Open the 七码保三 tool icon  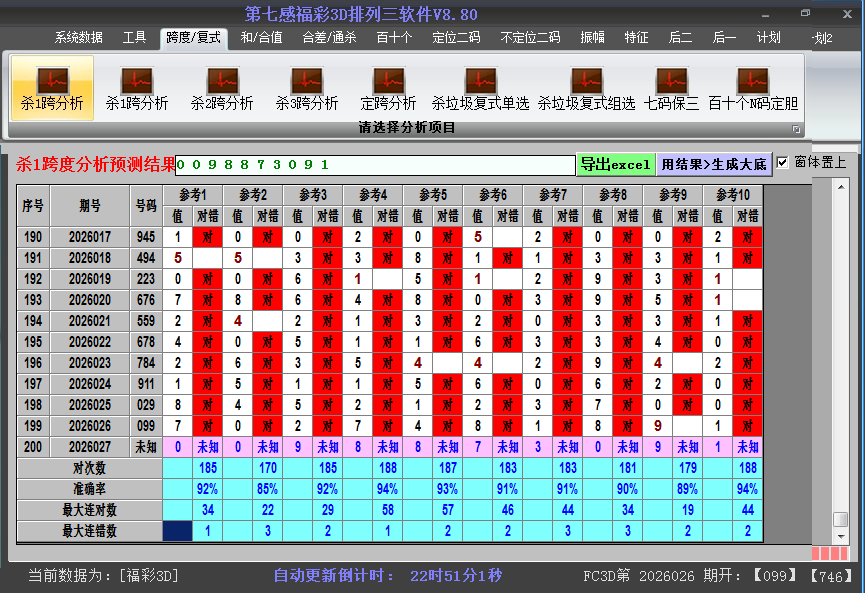671,88
